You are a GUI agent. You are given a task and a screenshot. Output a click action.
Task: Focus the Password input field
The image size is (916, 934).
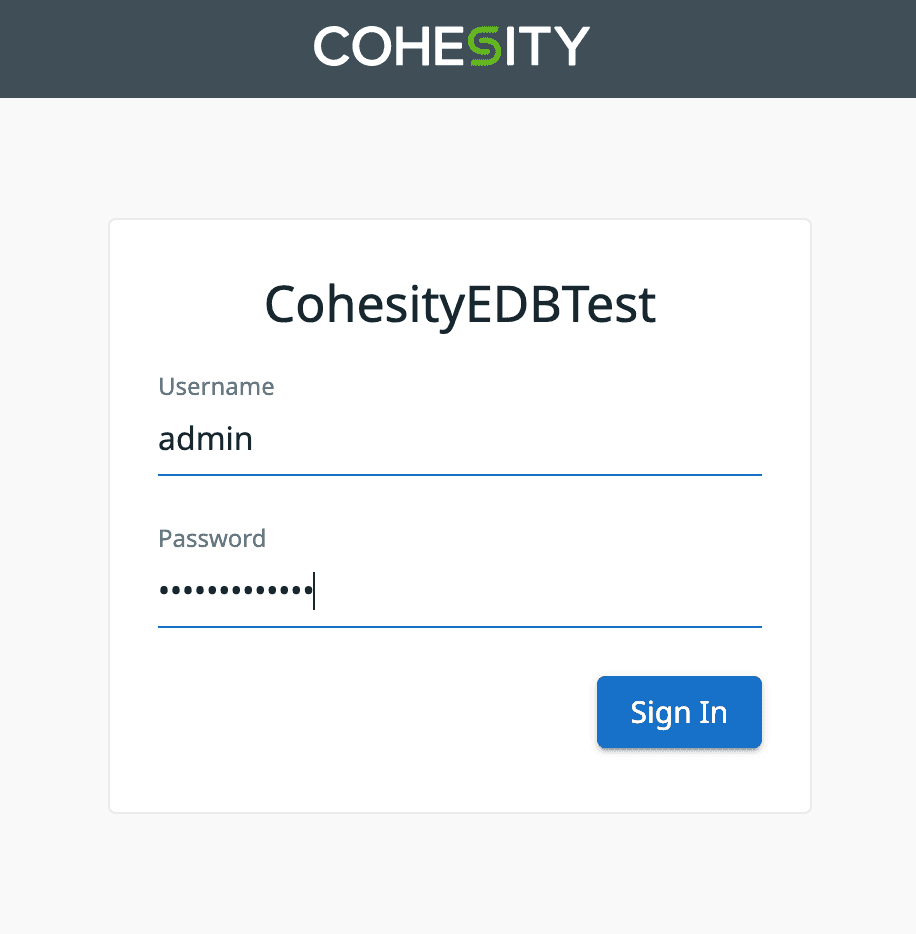click(459, 592)
